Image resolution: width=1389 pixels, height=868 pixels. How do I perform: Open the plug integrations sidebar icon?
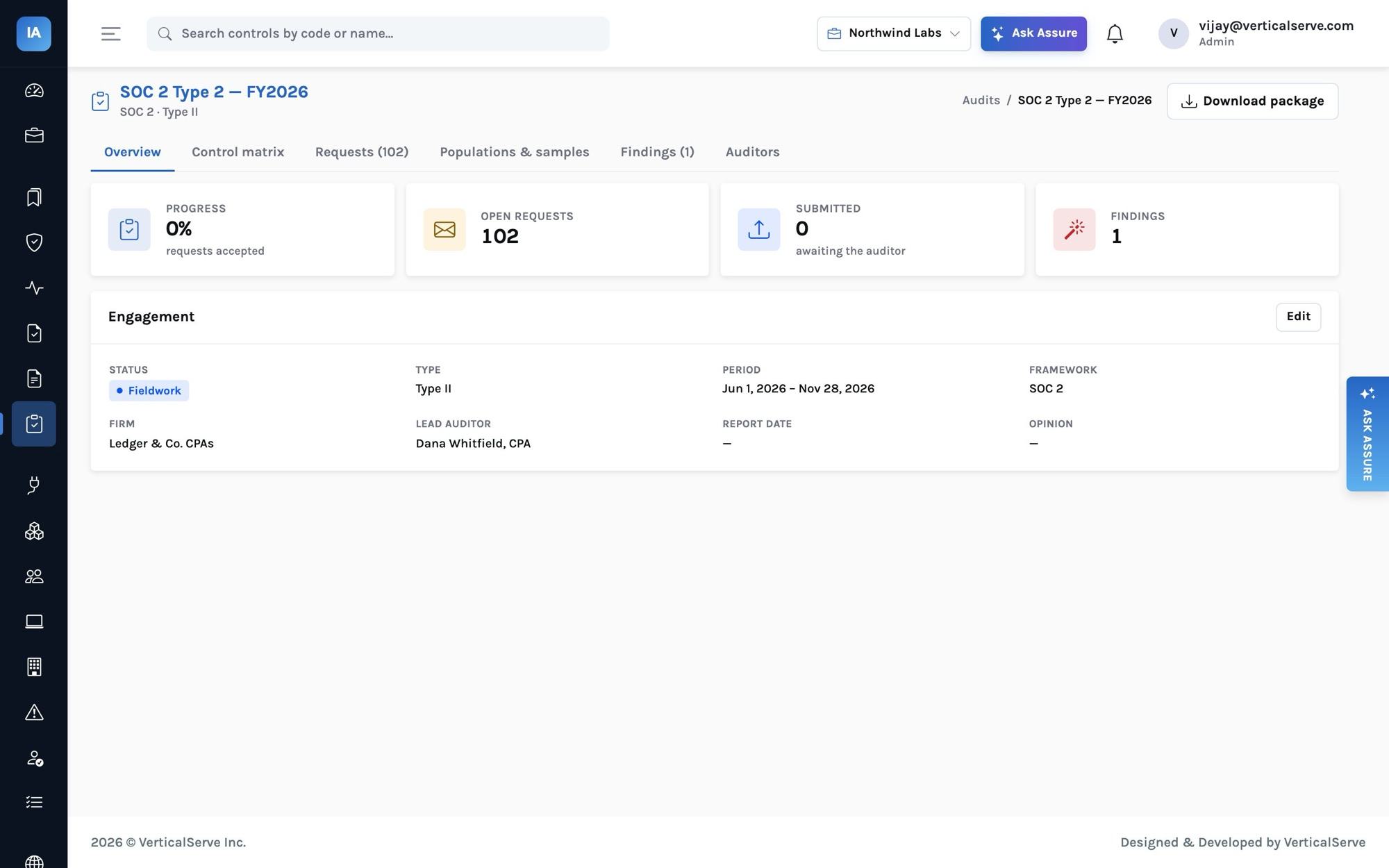coord(34,485)
